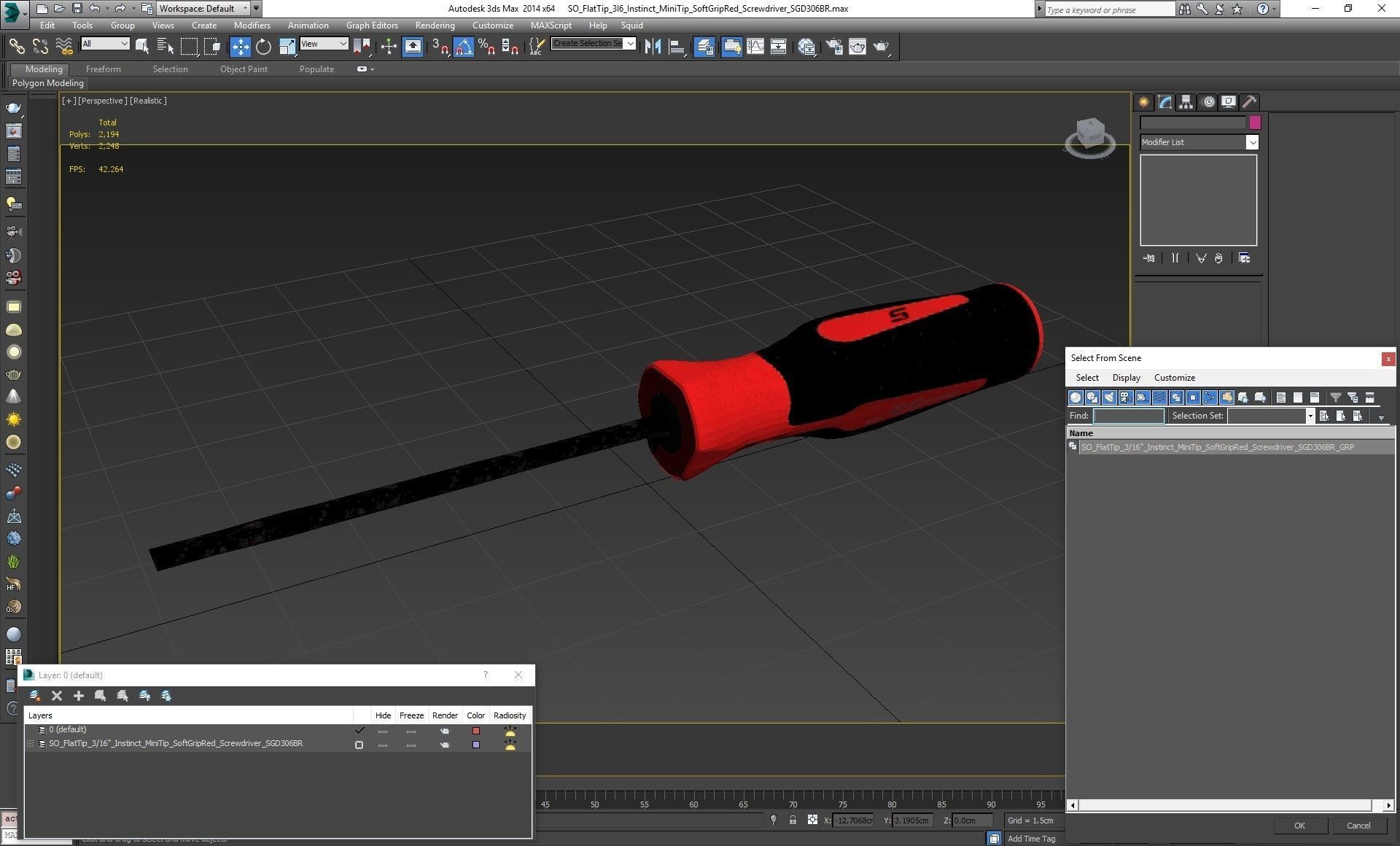The height and width of the screenshot is (846, 1400).
Task: Open Render Setup teapot icon
Action: tap(833, 47)
